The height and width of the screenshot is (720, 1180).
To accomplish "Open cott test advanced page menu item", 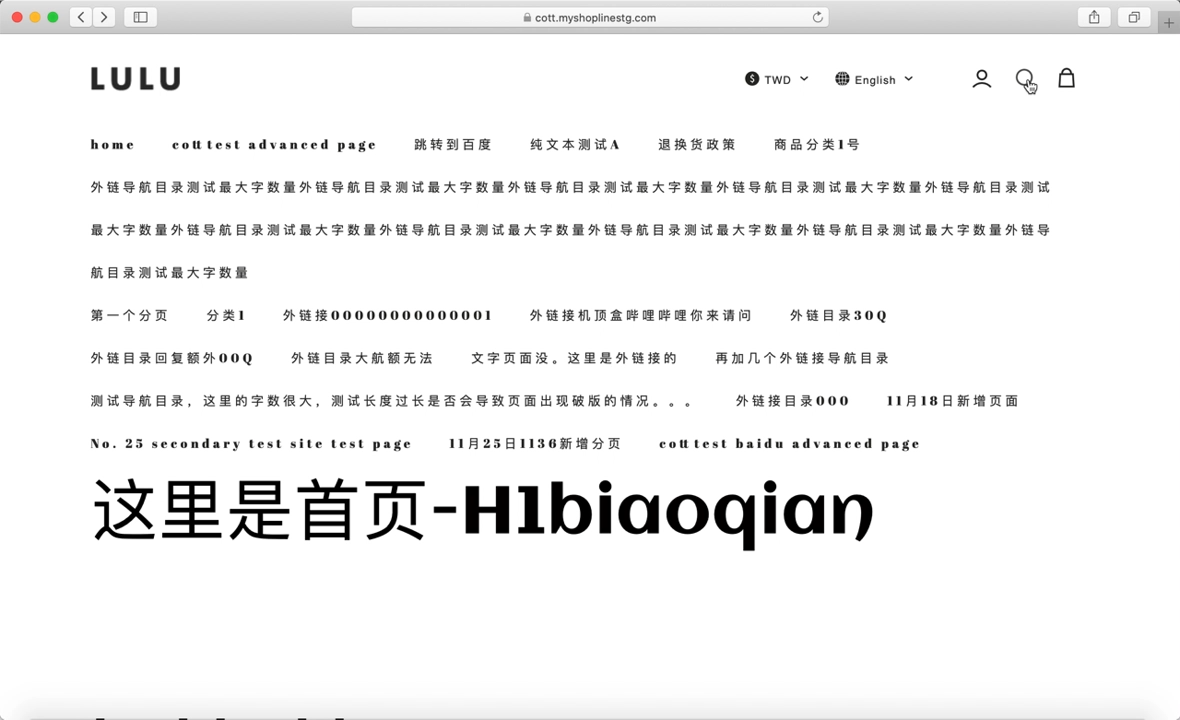I will [274, 145].
